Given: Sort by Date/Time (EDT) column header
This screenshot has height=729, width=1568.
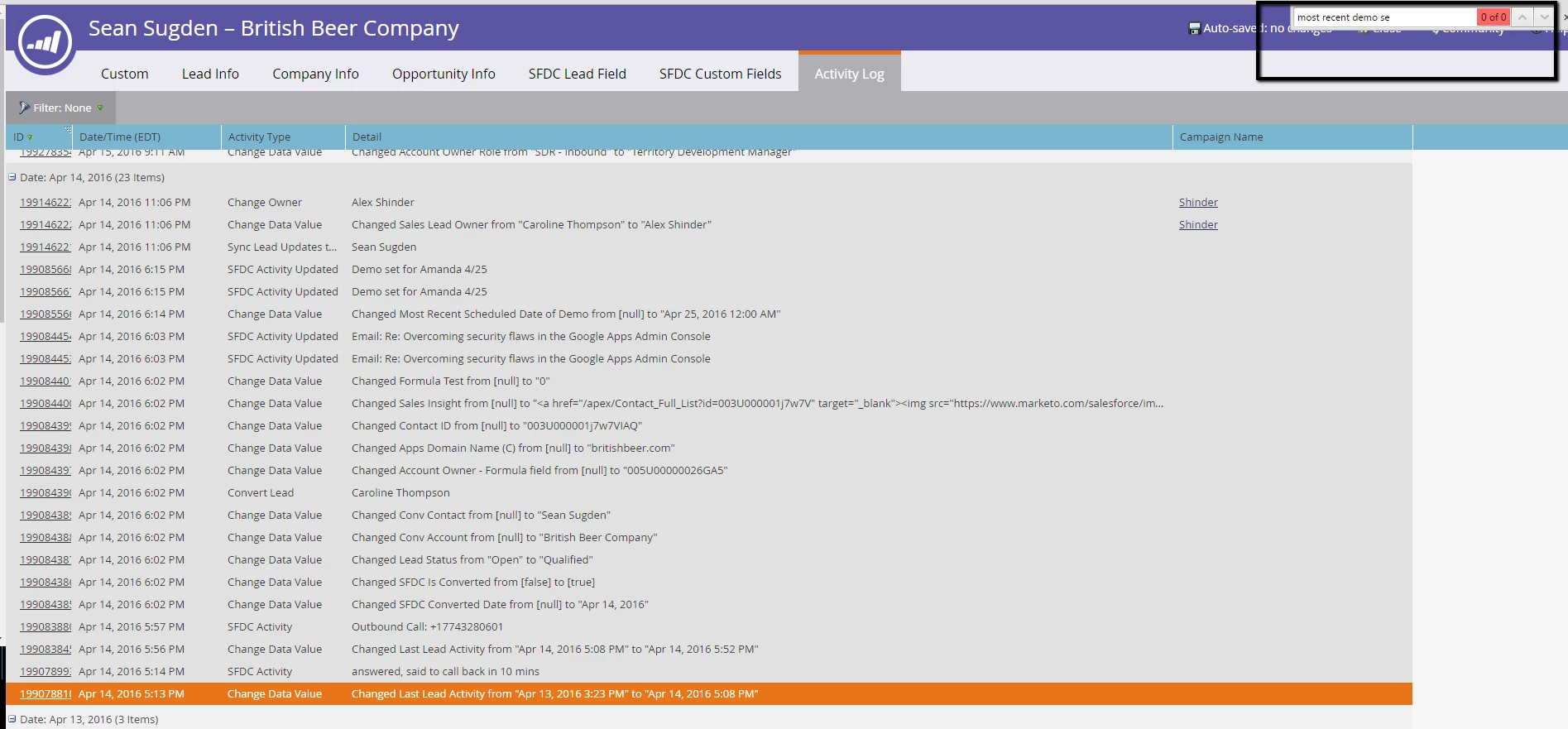Looking at the screenshot, I should 146,137.
